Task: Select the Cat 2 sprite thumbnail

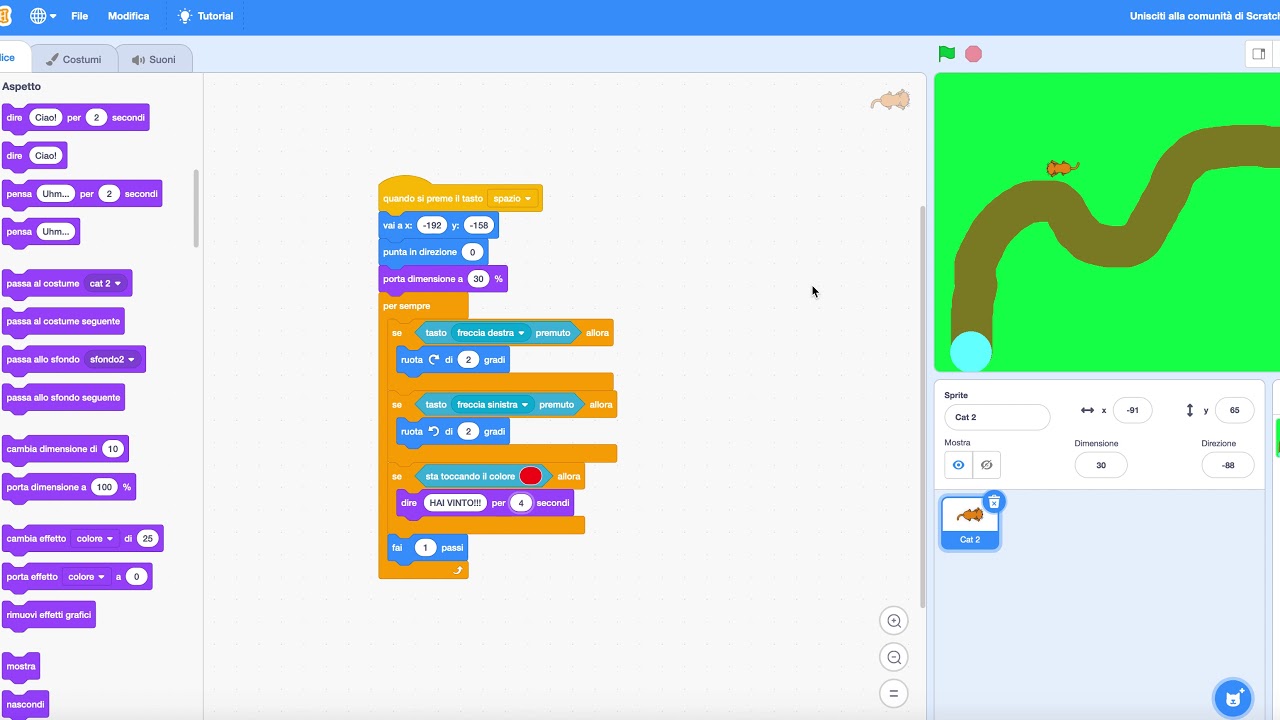Action: (x=970, y=523)
